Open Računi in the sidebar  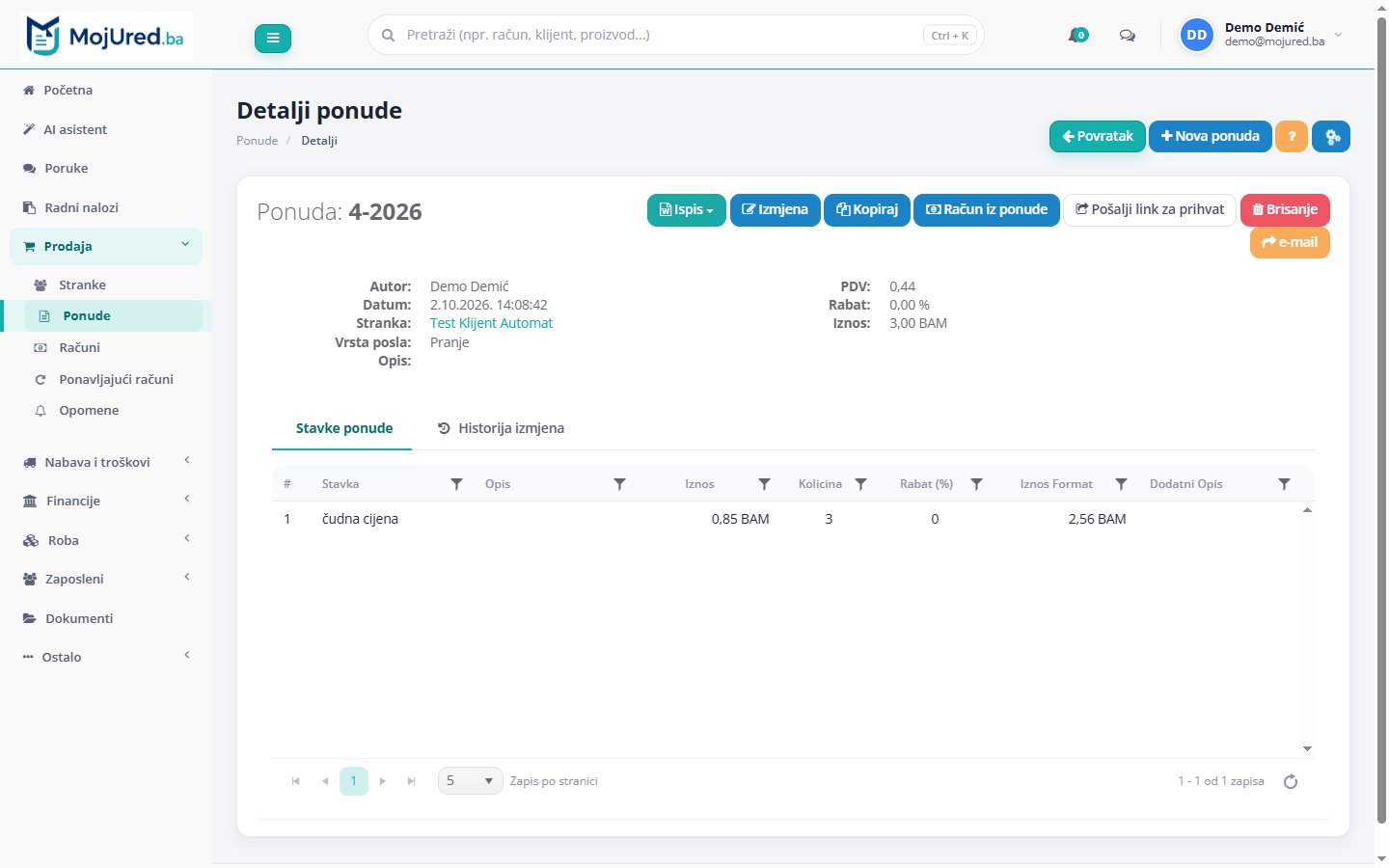pyautogui.click(x=79, y=347)
